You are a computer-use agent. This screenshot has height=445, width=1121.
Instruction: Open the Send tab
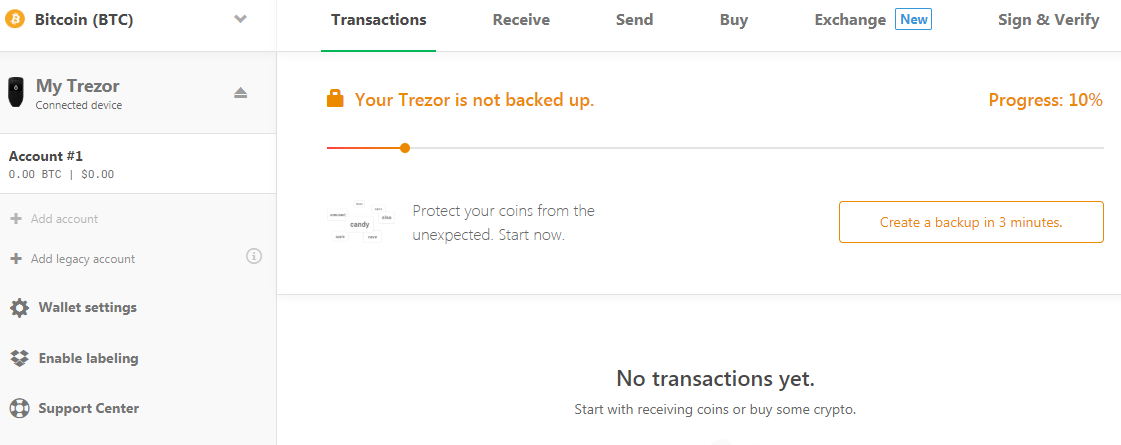coord(634,20)
